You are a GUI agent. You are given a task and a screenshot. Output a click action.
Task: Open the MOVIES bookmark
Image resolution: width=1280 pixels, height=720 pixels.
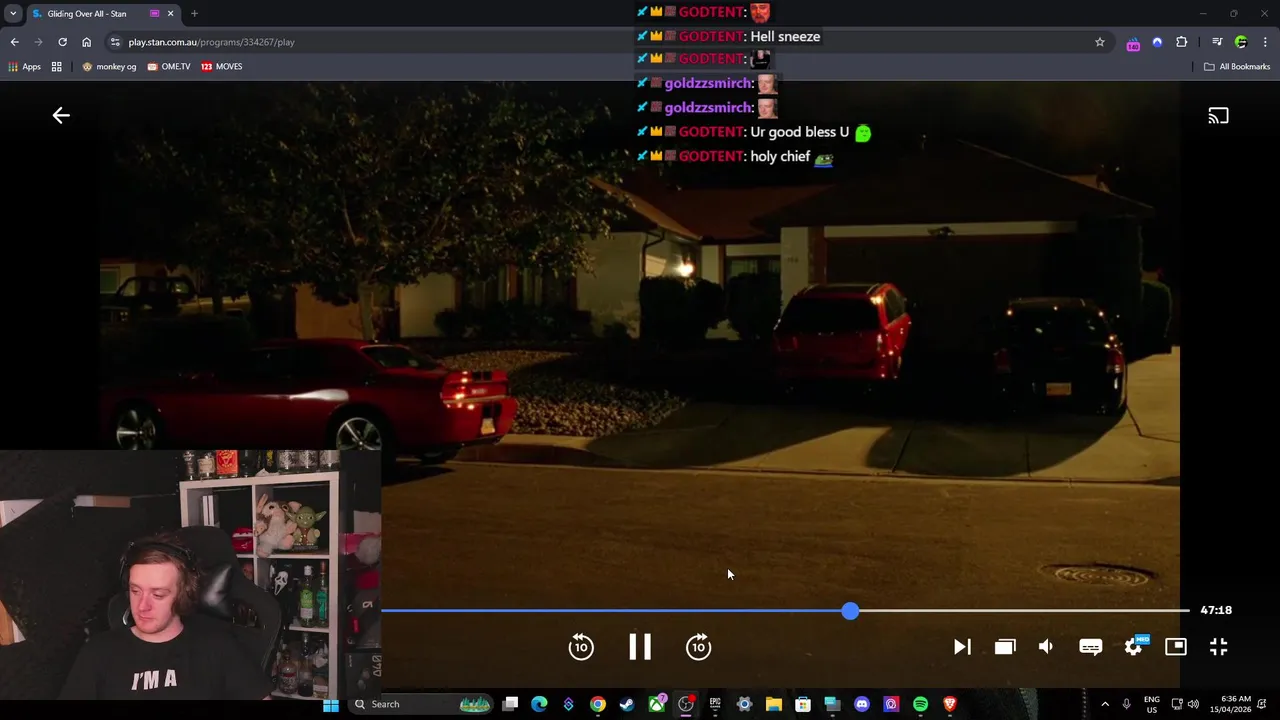coord(221,66)
